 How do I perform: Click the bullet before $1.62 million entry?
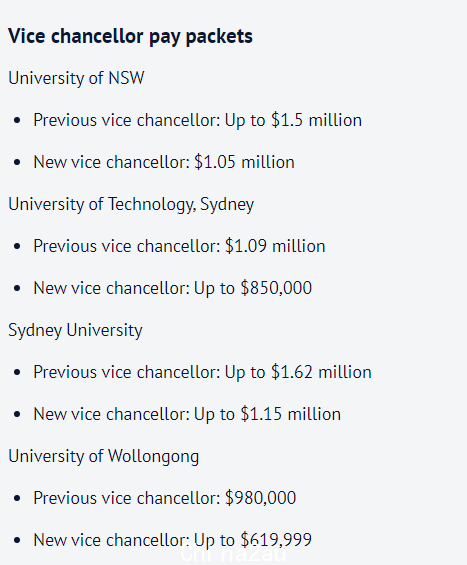(x=17, y=373)
